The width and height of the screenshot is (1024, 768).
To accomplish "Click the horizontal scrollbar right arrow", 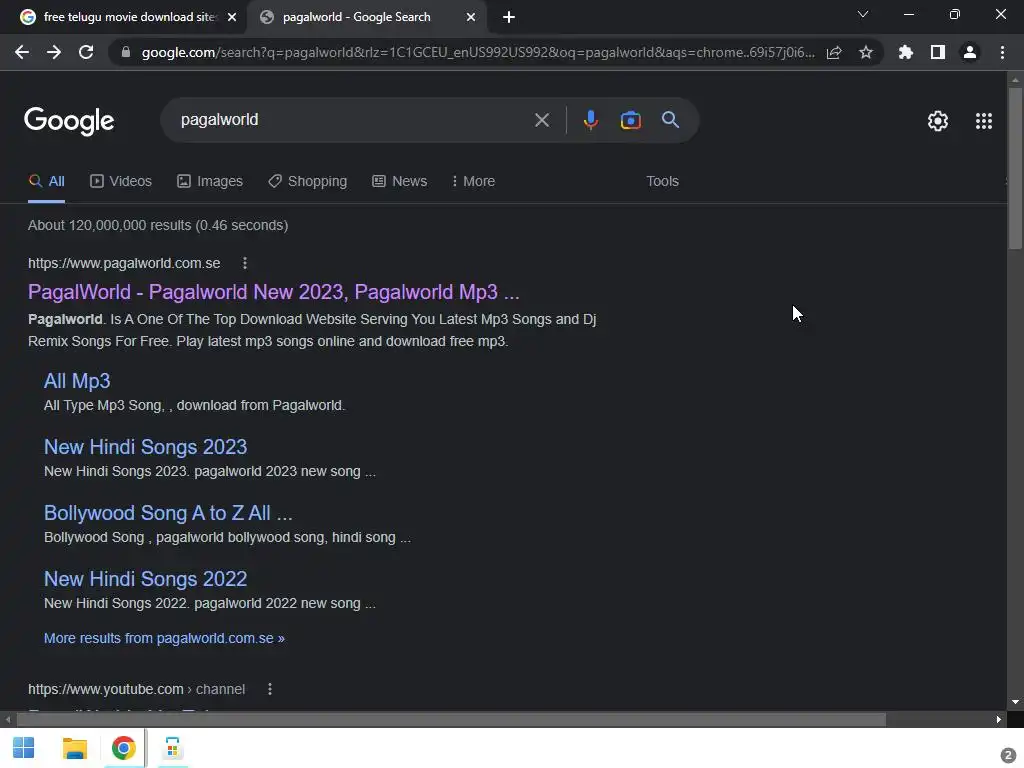I will pos(999,720).
